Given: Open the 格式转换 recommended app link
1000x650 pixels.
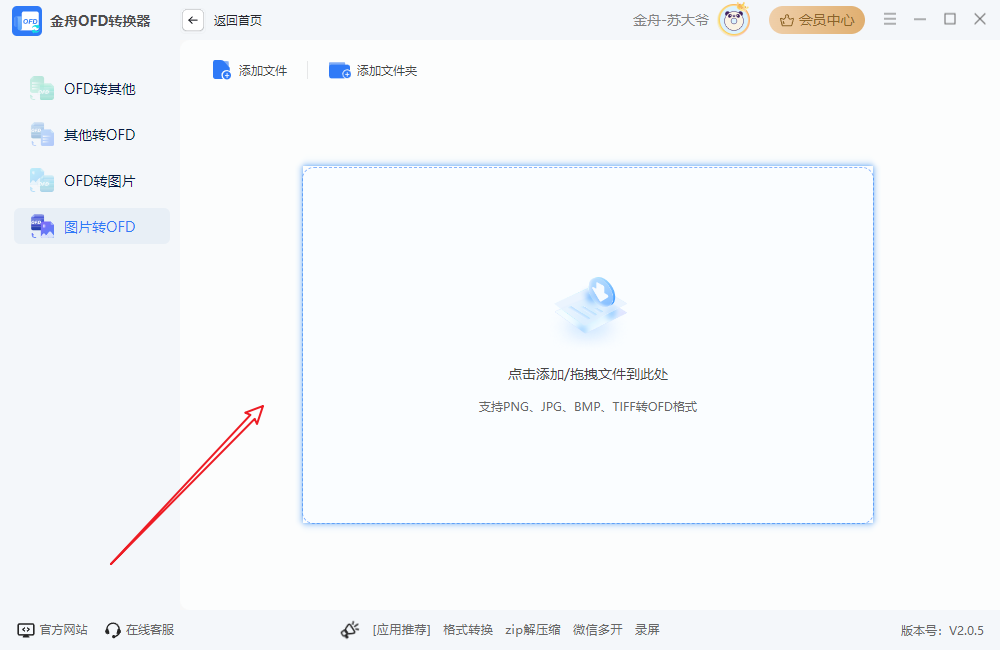Looking at the screenshot, I should point(468,630).
